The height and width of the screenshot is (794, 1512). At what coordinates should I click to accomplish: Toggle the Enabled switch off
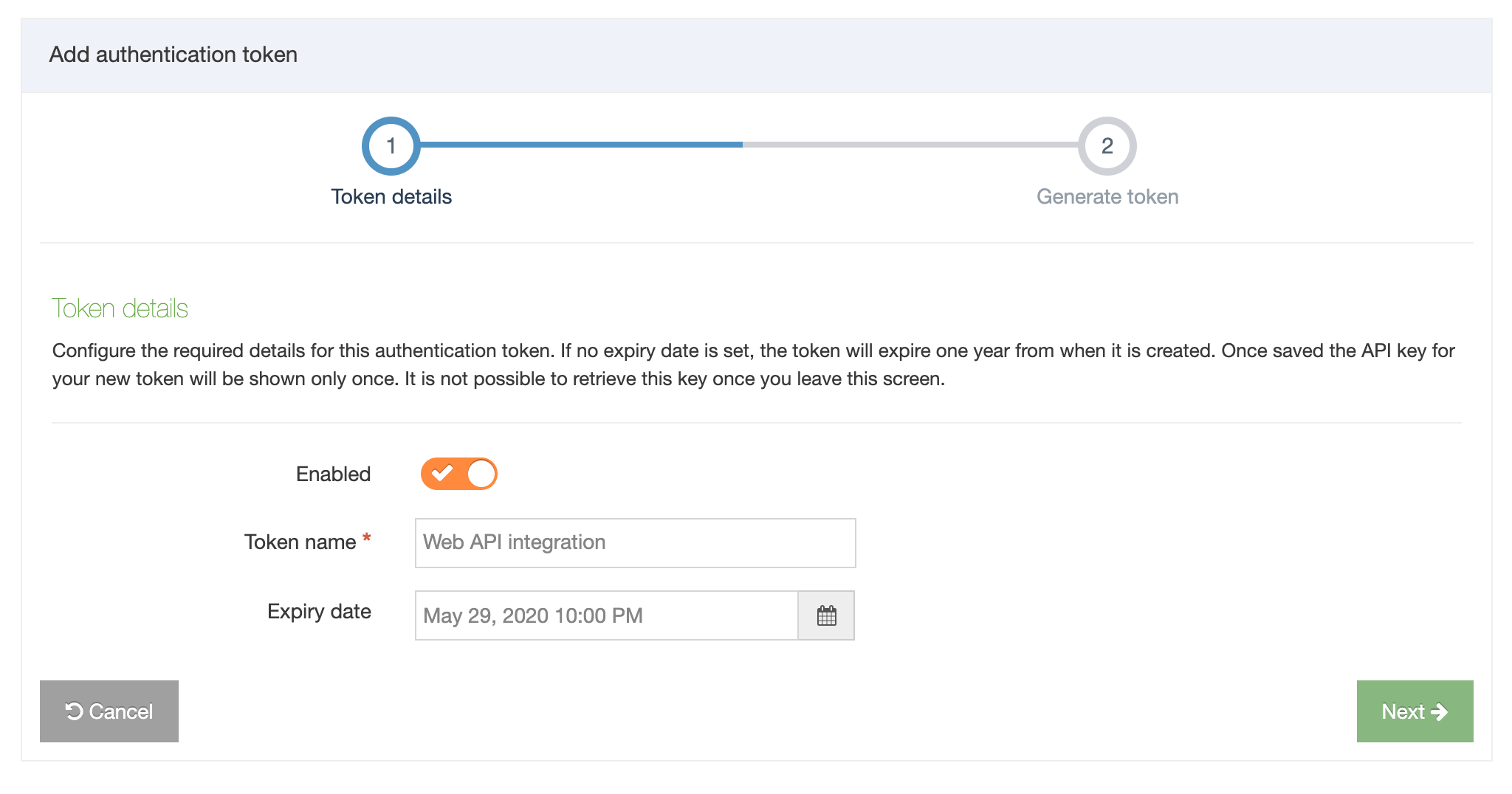coord(459,474)
